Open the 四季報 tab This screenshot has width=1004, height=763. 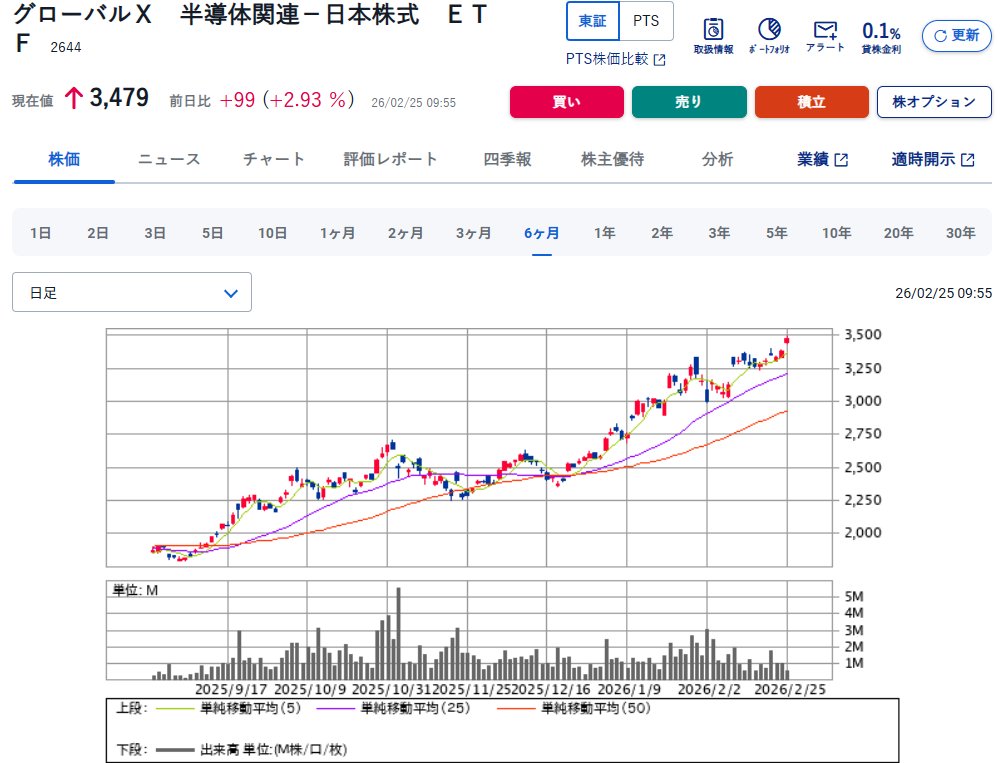pos(507,159)
